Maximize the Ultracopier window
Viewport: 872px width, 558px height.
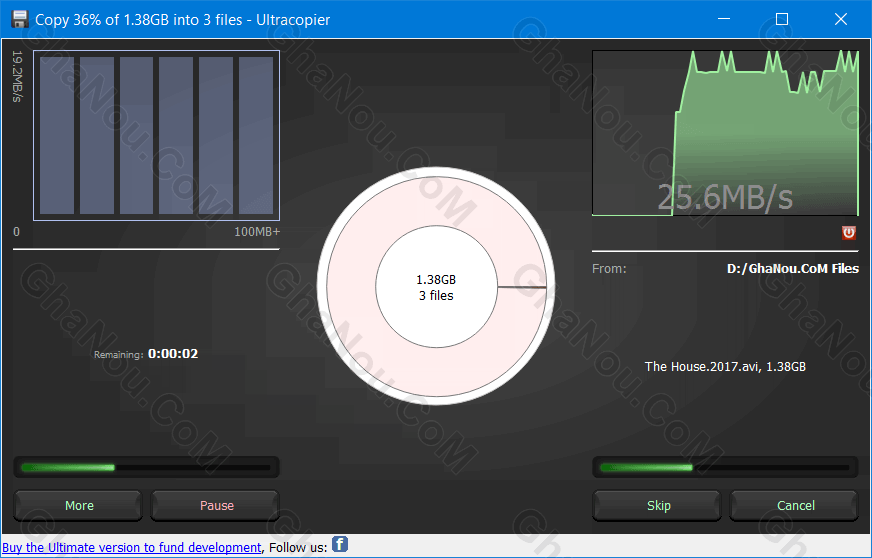[782, 19]
